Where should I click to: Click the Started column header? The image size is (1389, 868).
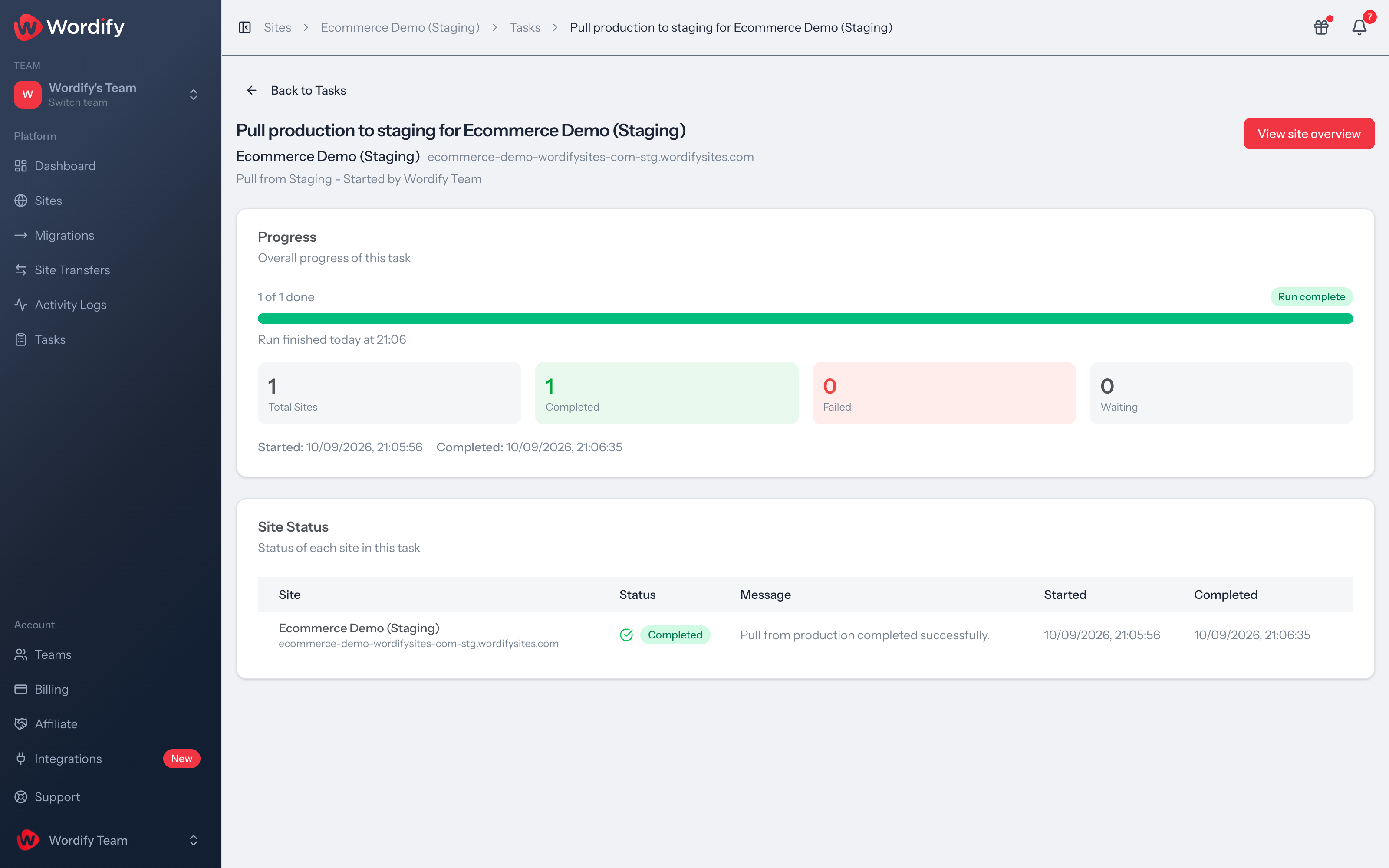click(x=1065, y=595)
